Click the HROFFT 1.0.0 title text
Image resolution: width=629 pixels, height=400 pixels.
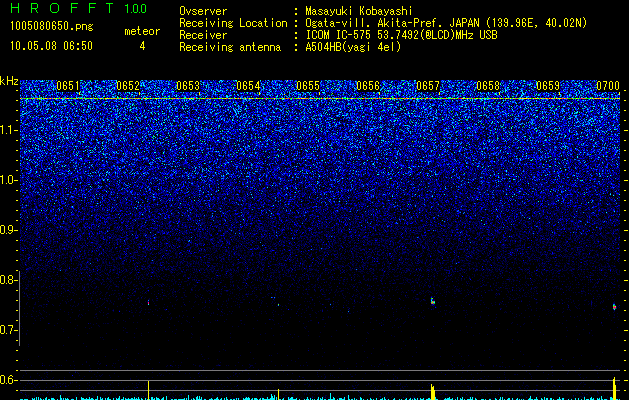click(78, 8)
